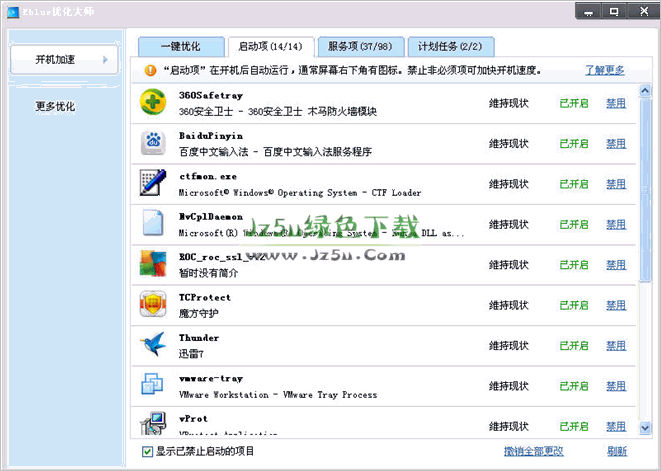Click 維持现状 text for BaiduPinyin
Screen dimensions: 661x471
point(509,144)
